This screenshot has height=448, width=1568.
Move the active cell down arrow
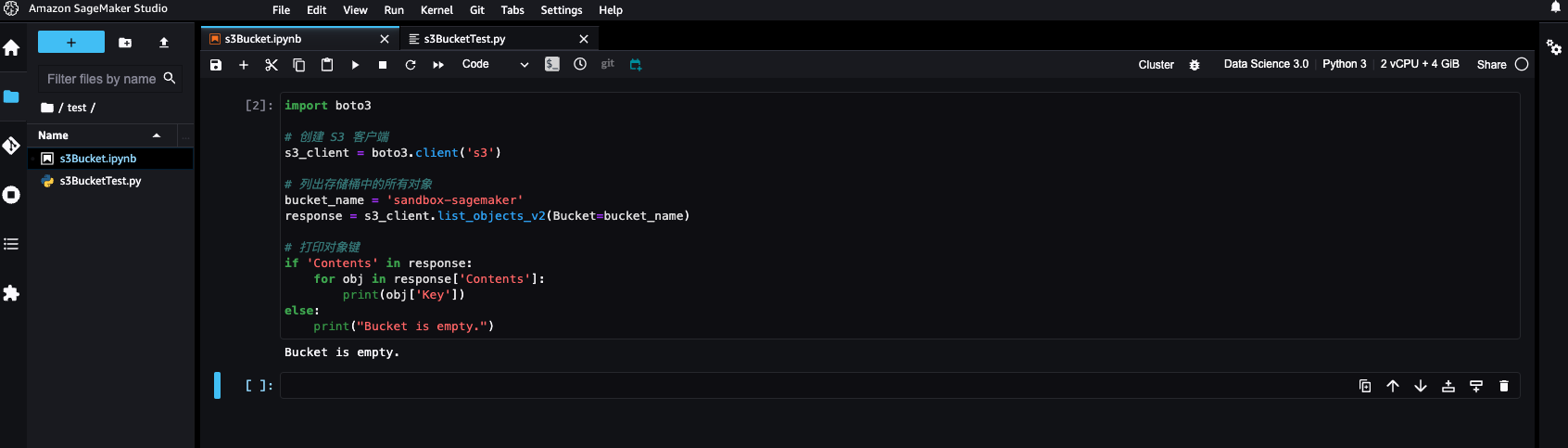click(x=1421, y=386)
